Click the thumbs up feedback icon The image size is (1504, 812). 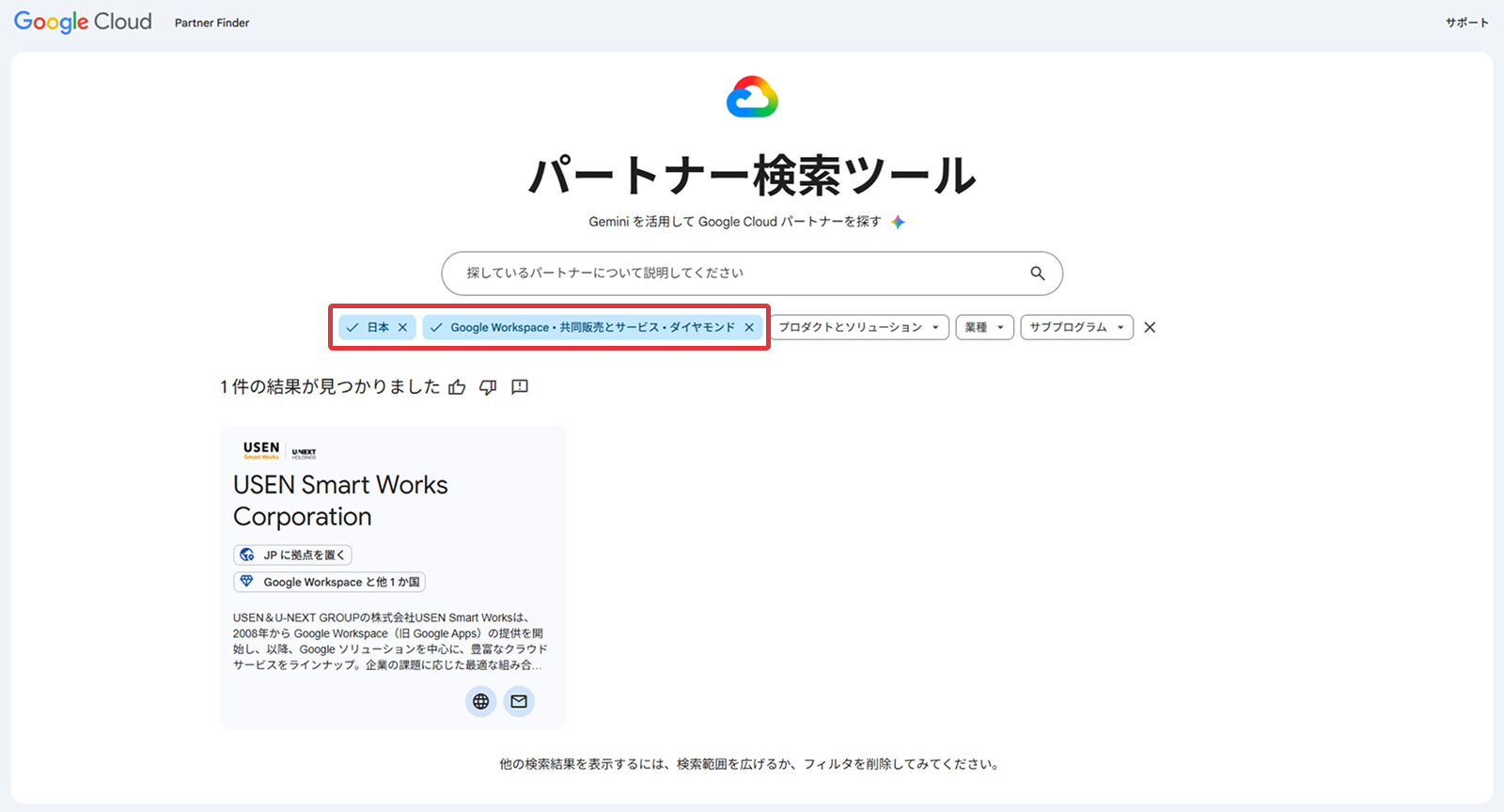pyautogui.click(x=457, y=387)
